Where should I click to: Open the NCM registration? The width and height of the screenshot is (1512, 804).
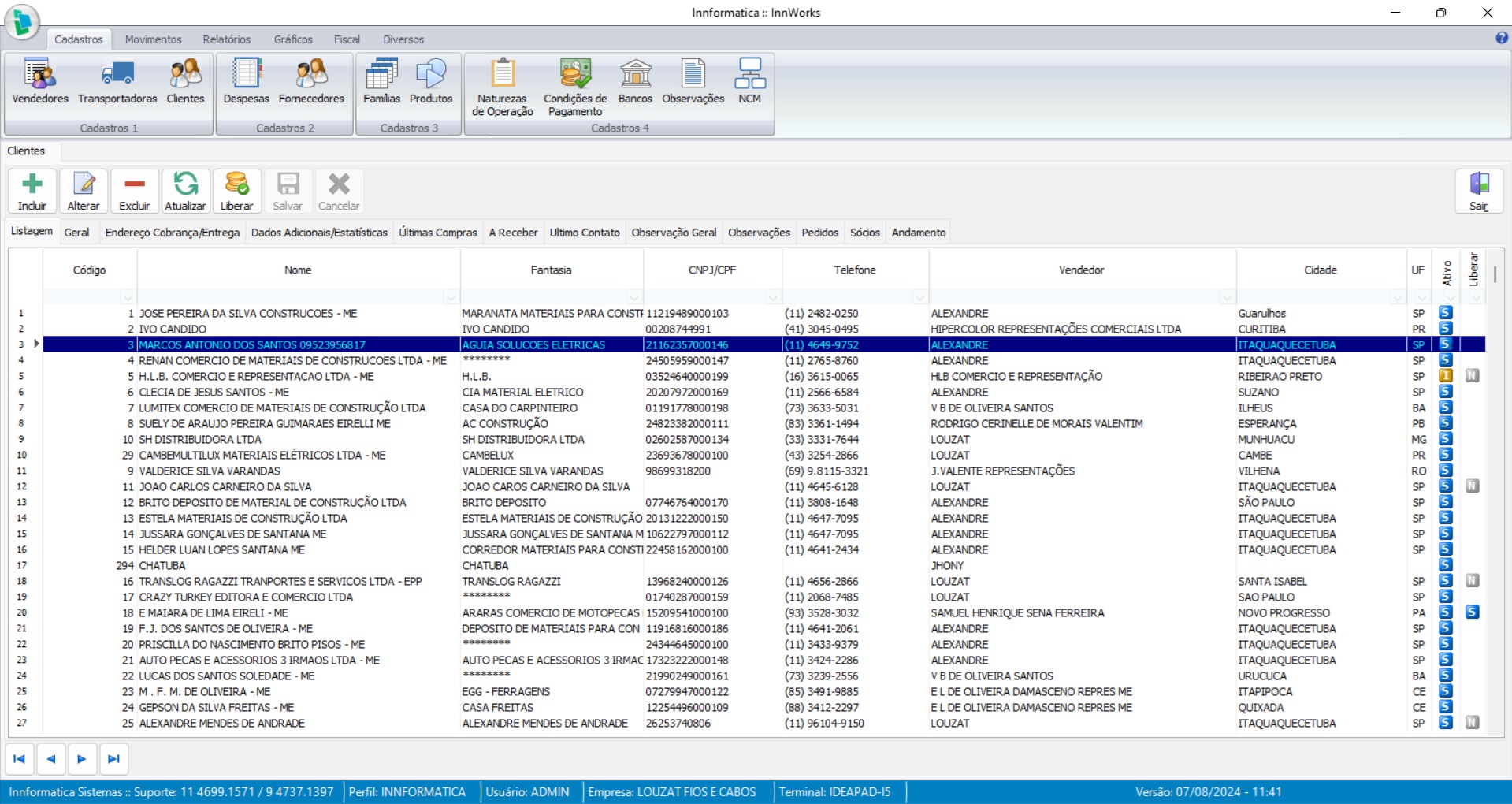749,83
